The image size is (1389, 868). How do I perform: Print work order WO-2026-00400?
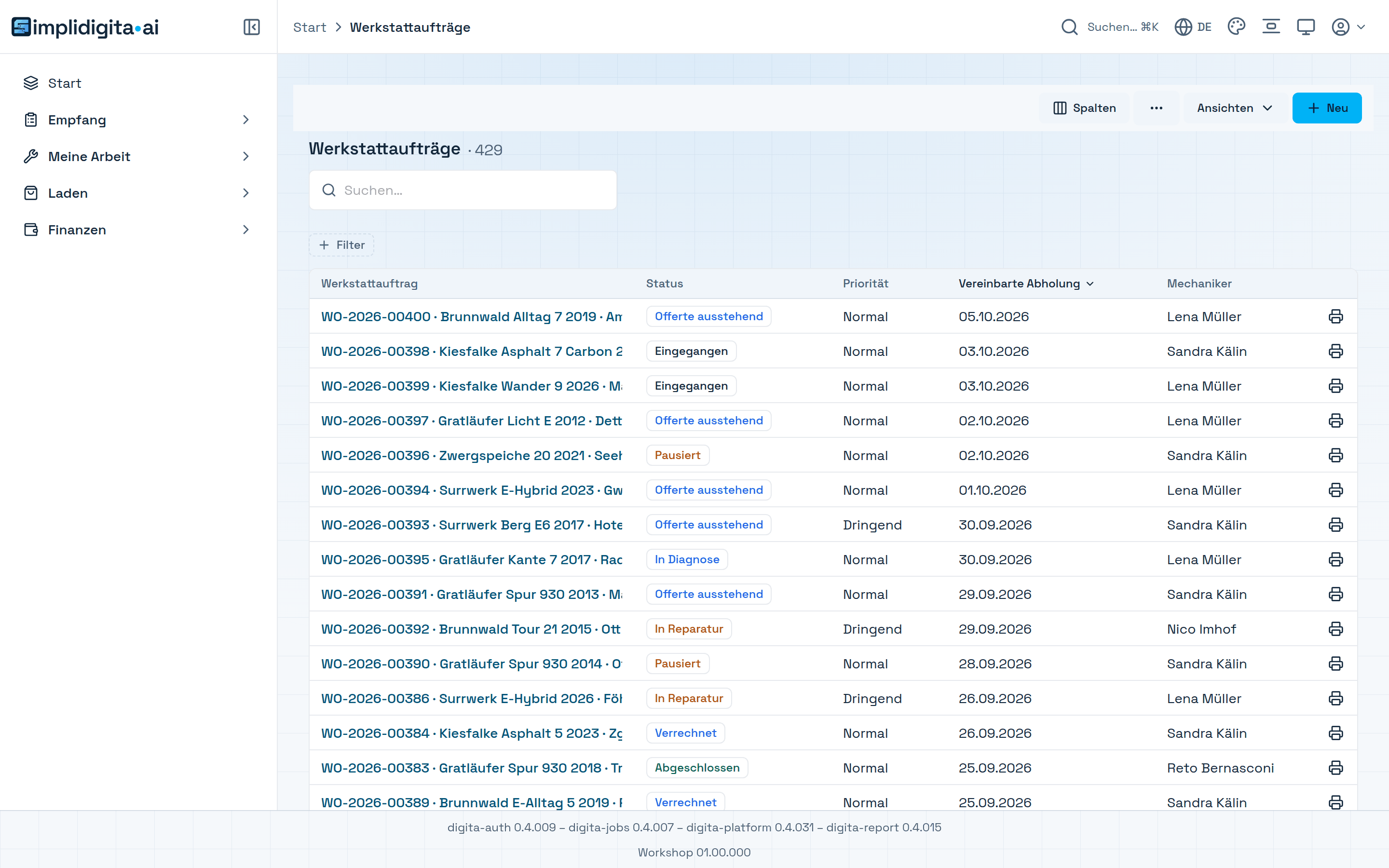pyautogui.click(x=1335, y=316)
